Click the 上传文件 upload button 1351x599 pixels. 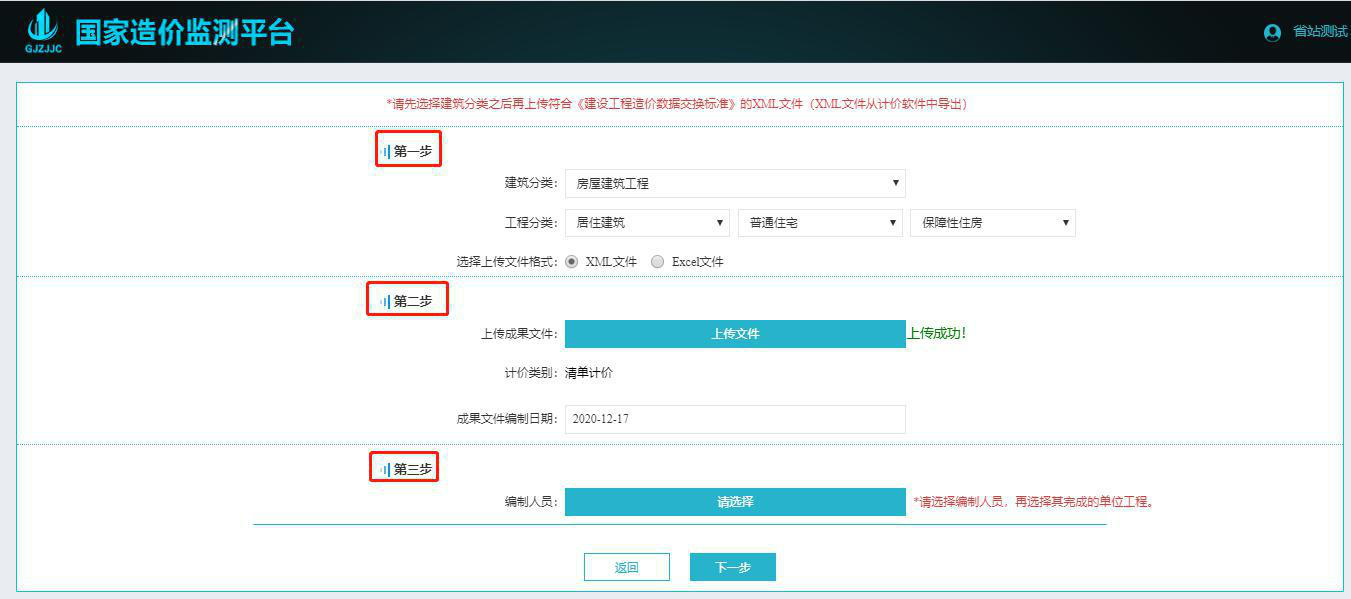[x=735, y=333]
